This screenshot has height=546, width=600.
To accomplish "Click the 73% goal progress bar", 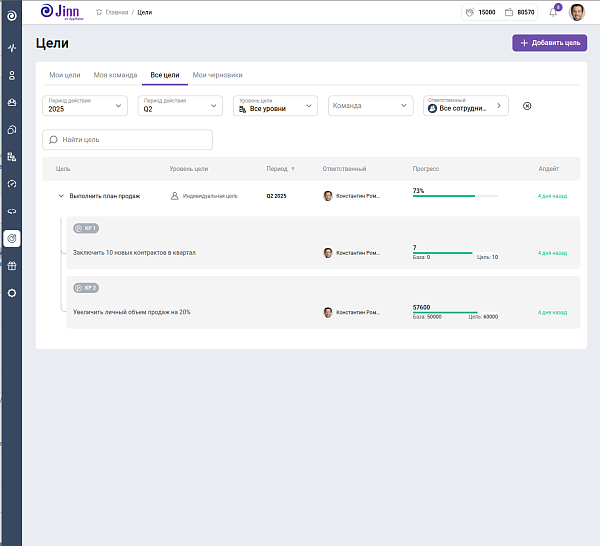I will coord(455,196).
